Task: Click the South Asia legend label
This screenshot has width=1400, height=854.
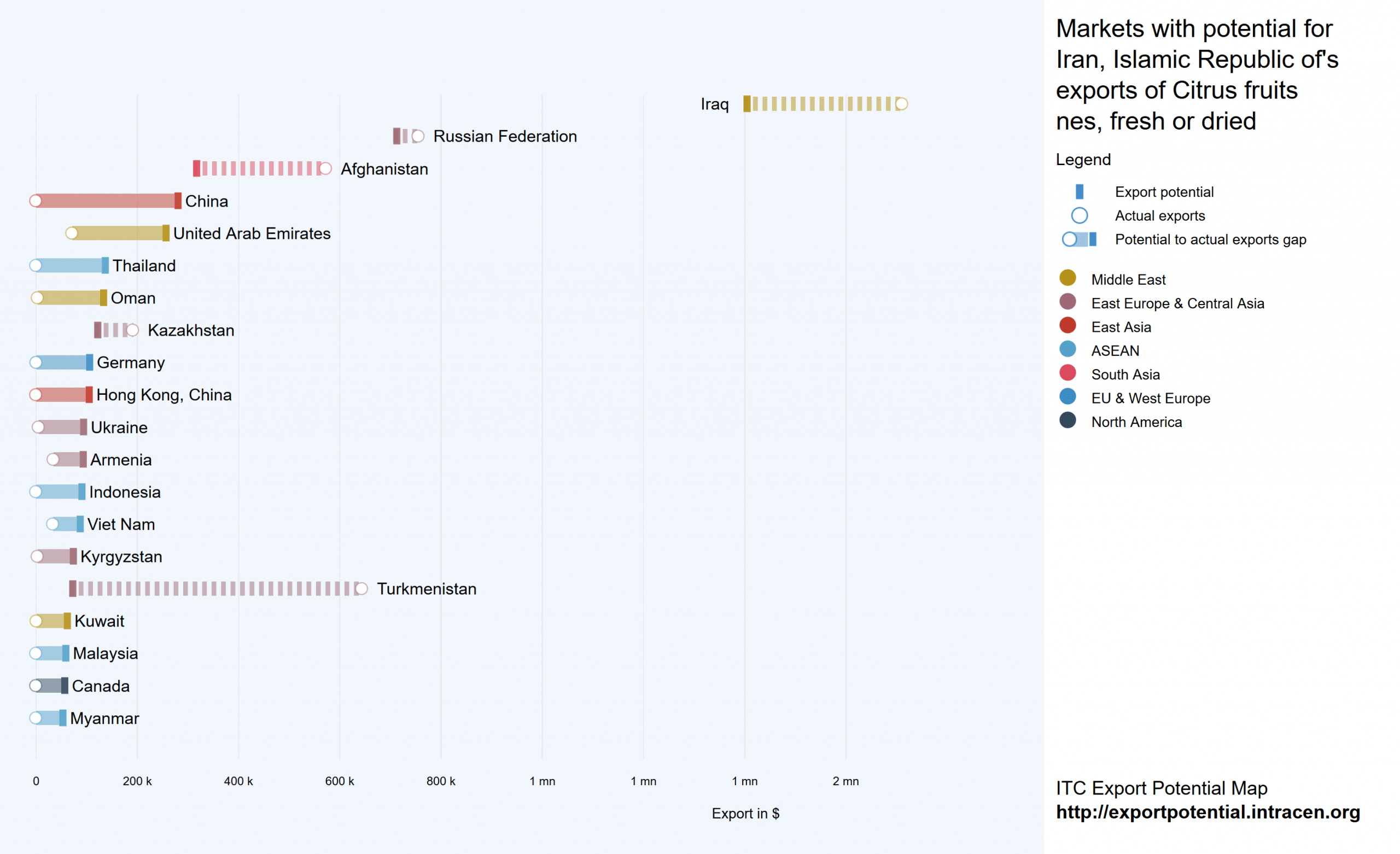Action: 1125,375
